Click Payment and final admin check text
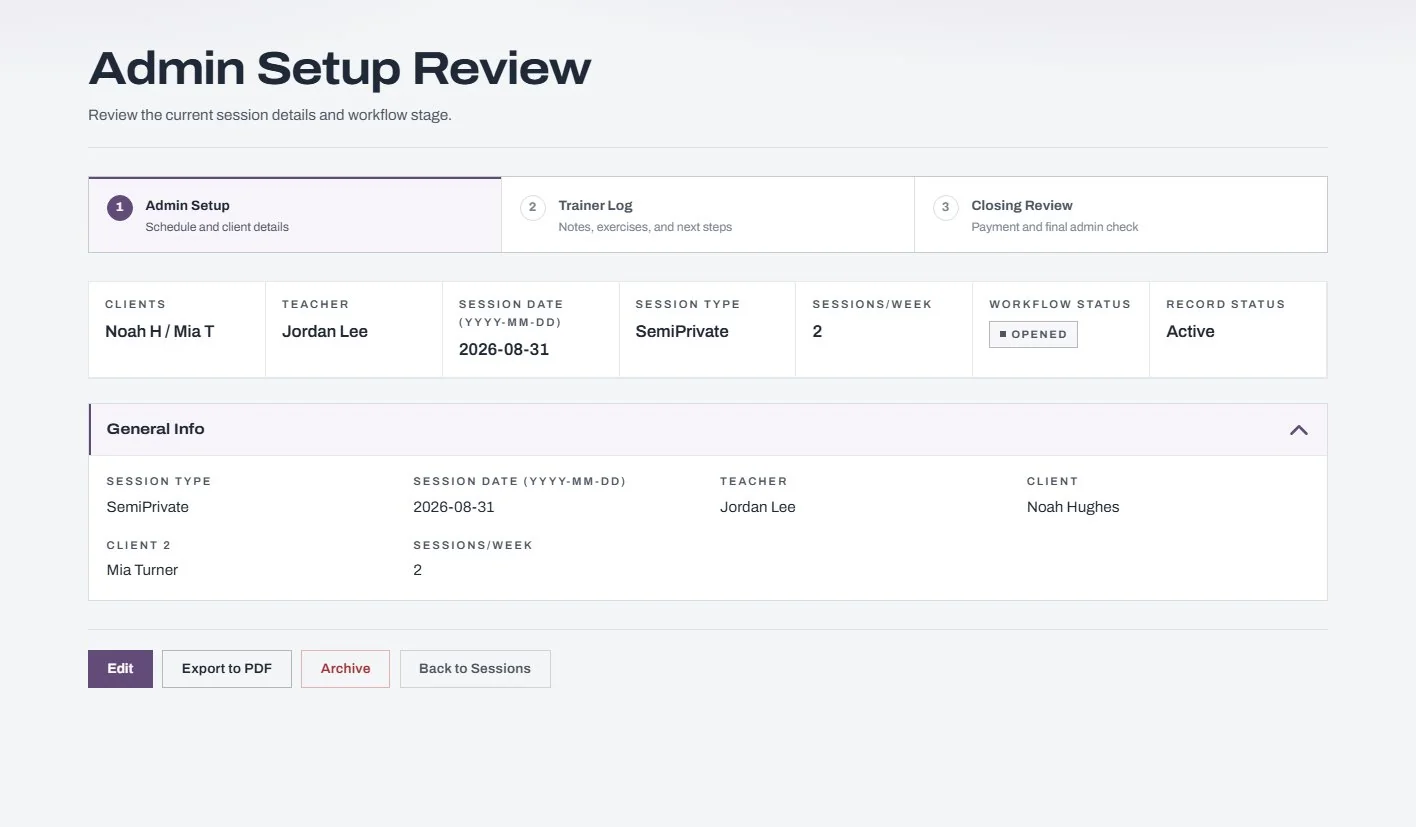The height and width of the screenshot is (827, 1416). pyautogui.click(x=1055, y=227)
